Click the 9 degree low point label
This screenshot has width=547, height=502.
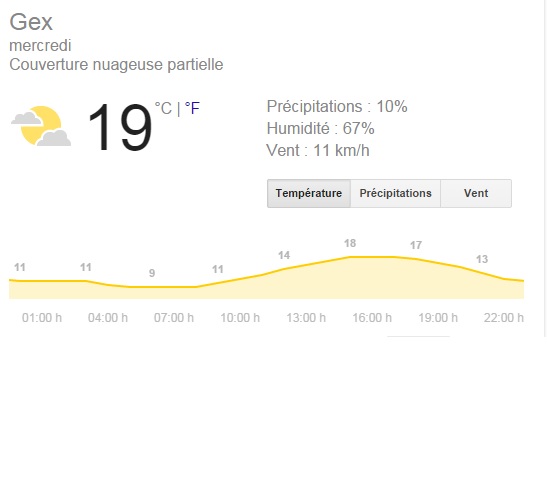[152, 273]
